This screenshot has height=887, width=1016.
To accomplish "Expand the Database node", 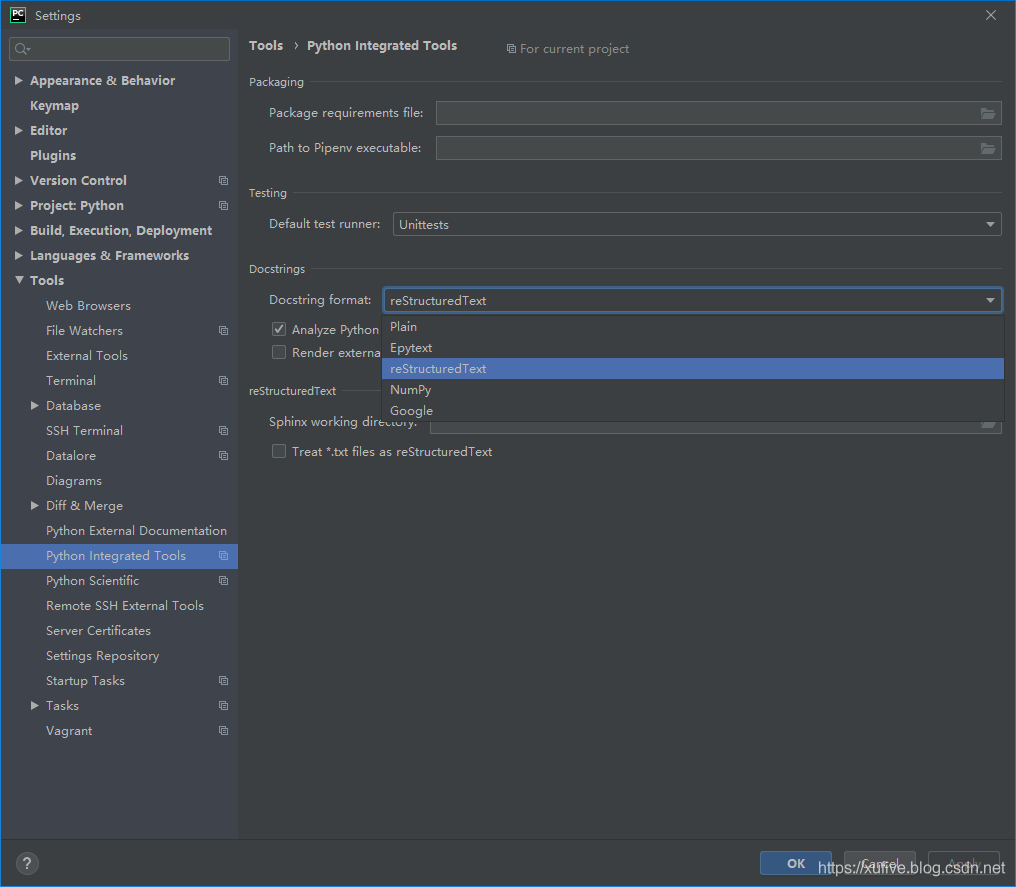I will [35, 405].
